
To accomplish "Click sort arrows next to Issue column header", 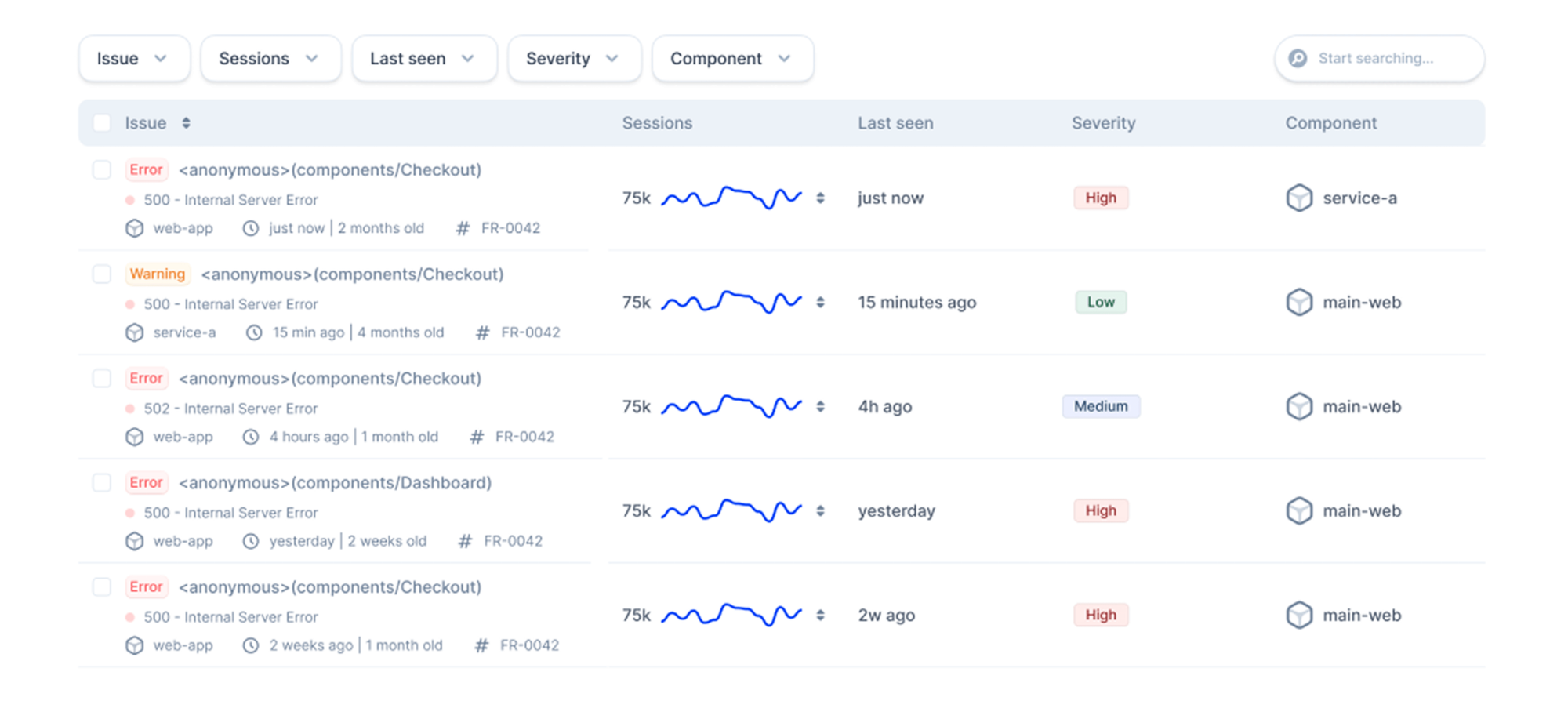I will 186,123.
